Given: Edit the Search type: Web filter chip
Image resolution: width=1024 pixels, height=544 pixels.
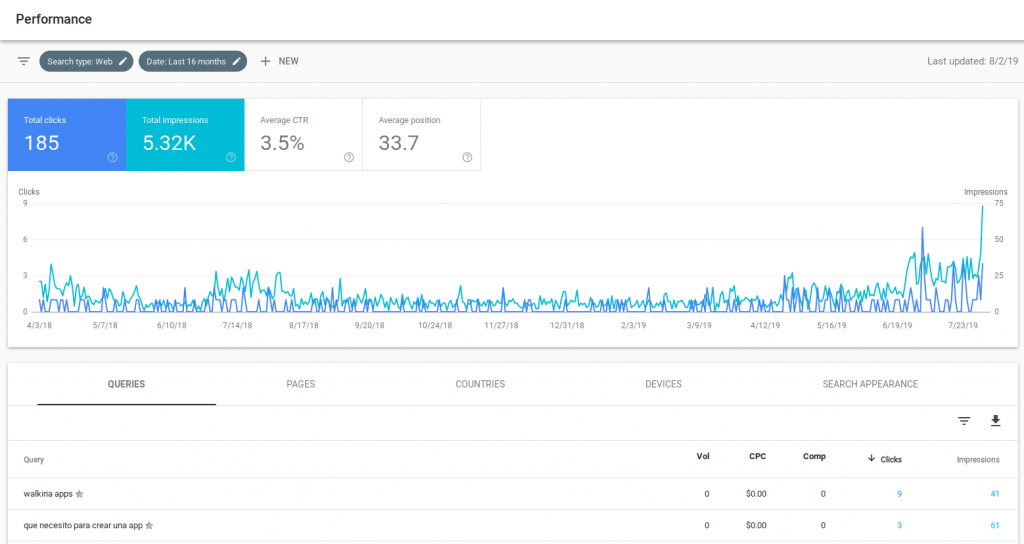Looking at the screenshot, I should pyautogui.click(x=86, y=61).
